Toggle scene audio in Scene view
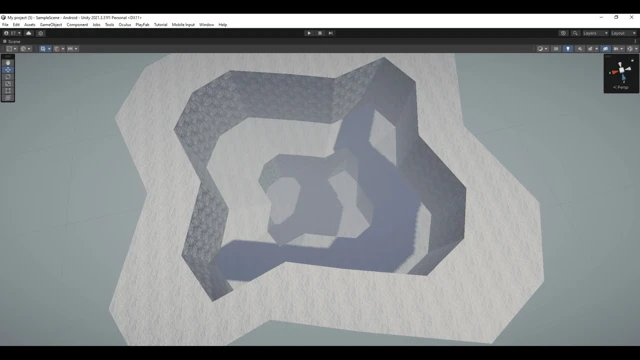 [580, 49]
